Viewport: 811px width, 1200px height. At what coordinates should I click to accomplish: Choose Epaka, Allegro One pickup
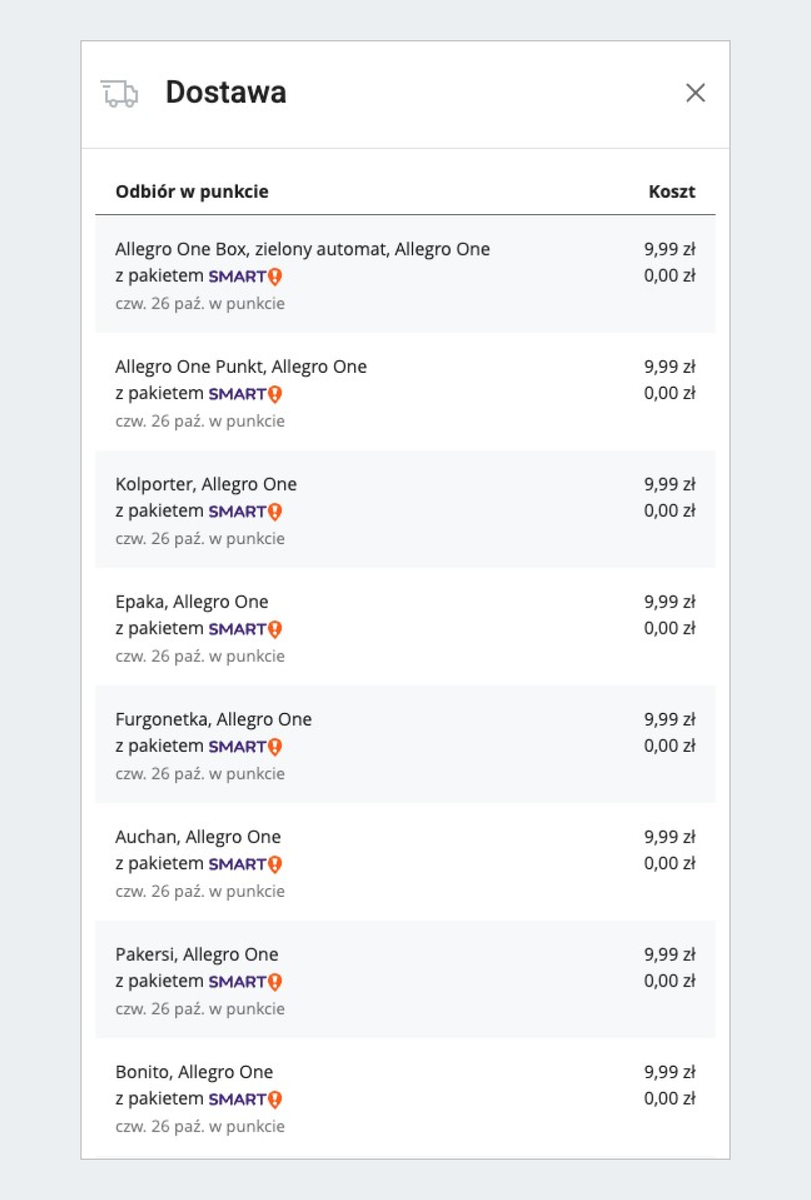point(192,602)
